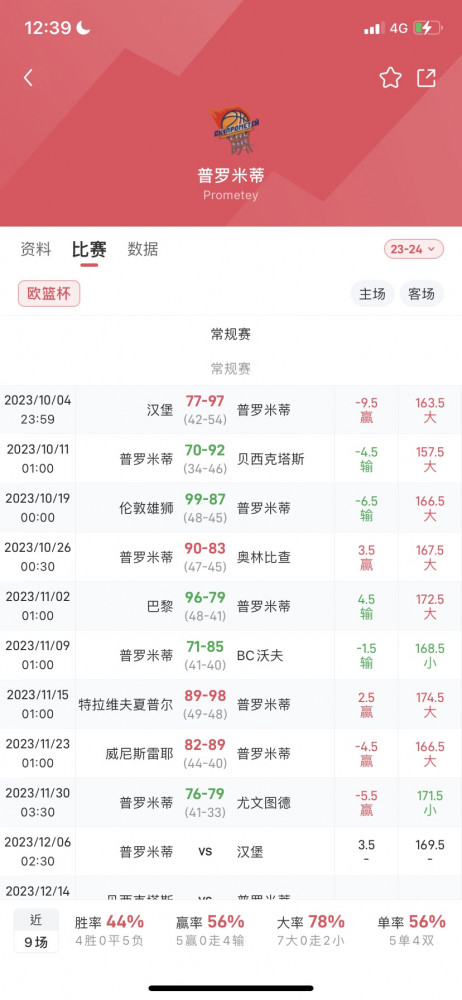Image resolution: width=462 pixels, height=1000 pixels.
Task: Open upcoming 普罗米蒂 vs 汉堡 match
Action: pyautogui.click(x=231, y=851)
